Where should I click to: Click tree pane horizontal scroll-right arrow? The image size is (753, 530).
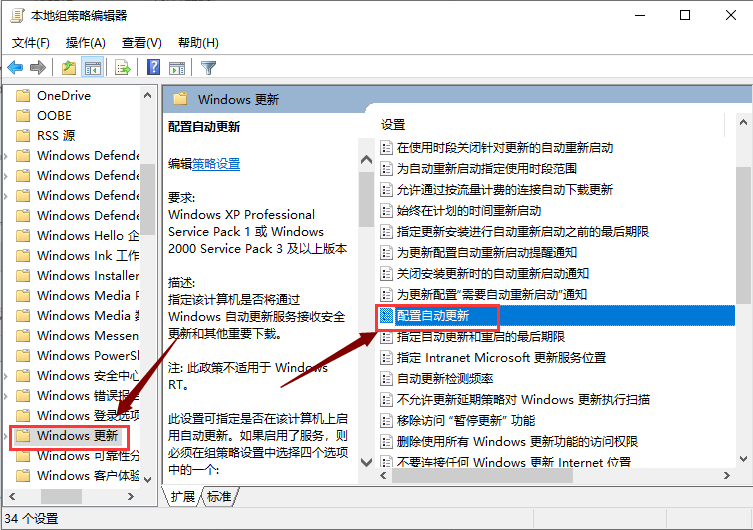tap(131, 496)
